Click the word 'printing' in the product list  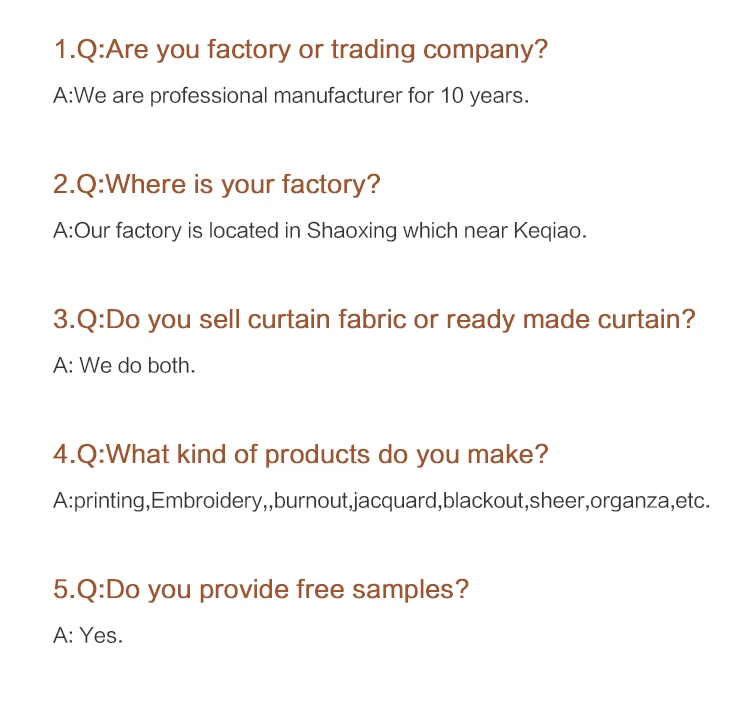(107, 501)
